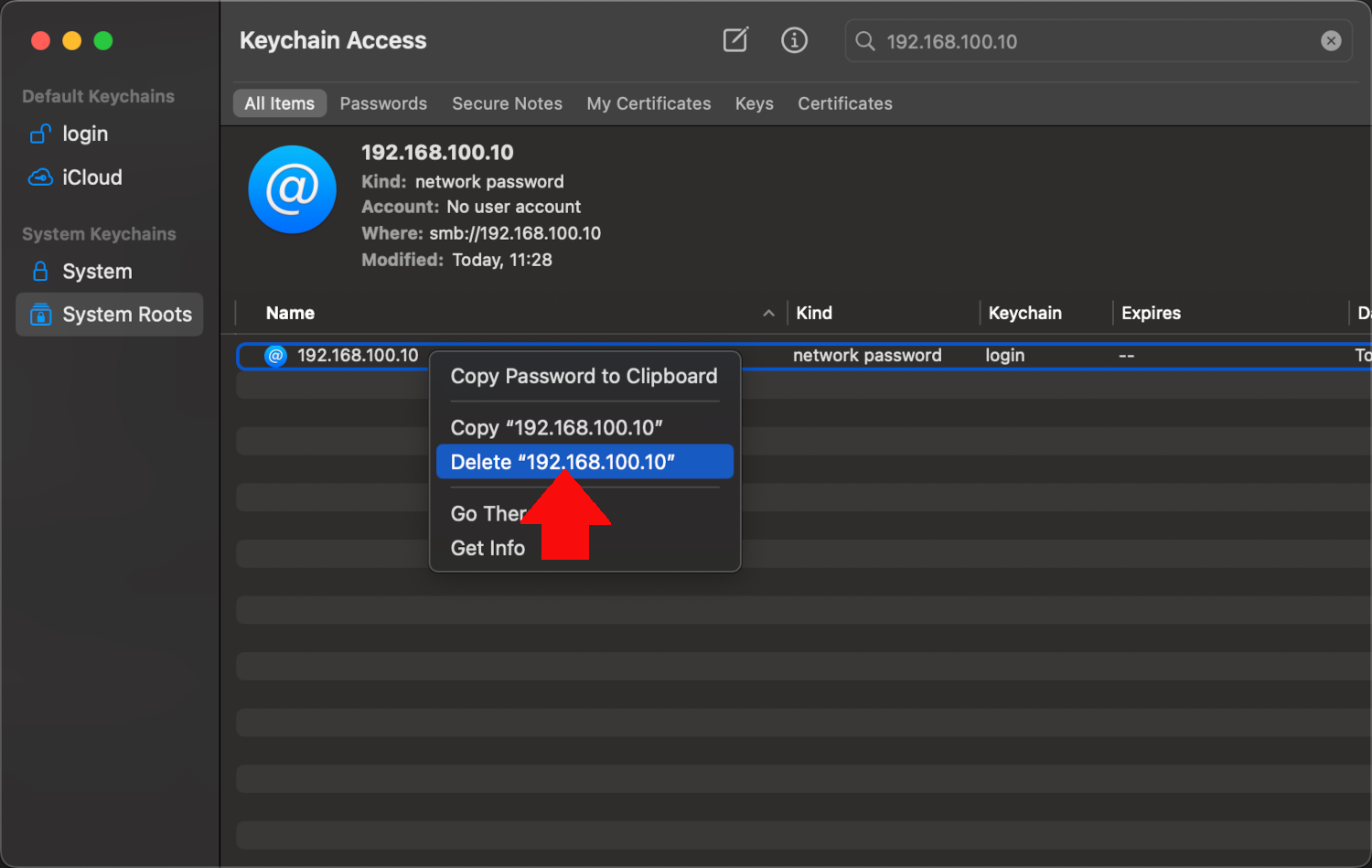The width and height of the screenshot is (1372, 868).
Task: Sort items by the Expires column header
Action: tap(1151, 313)
